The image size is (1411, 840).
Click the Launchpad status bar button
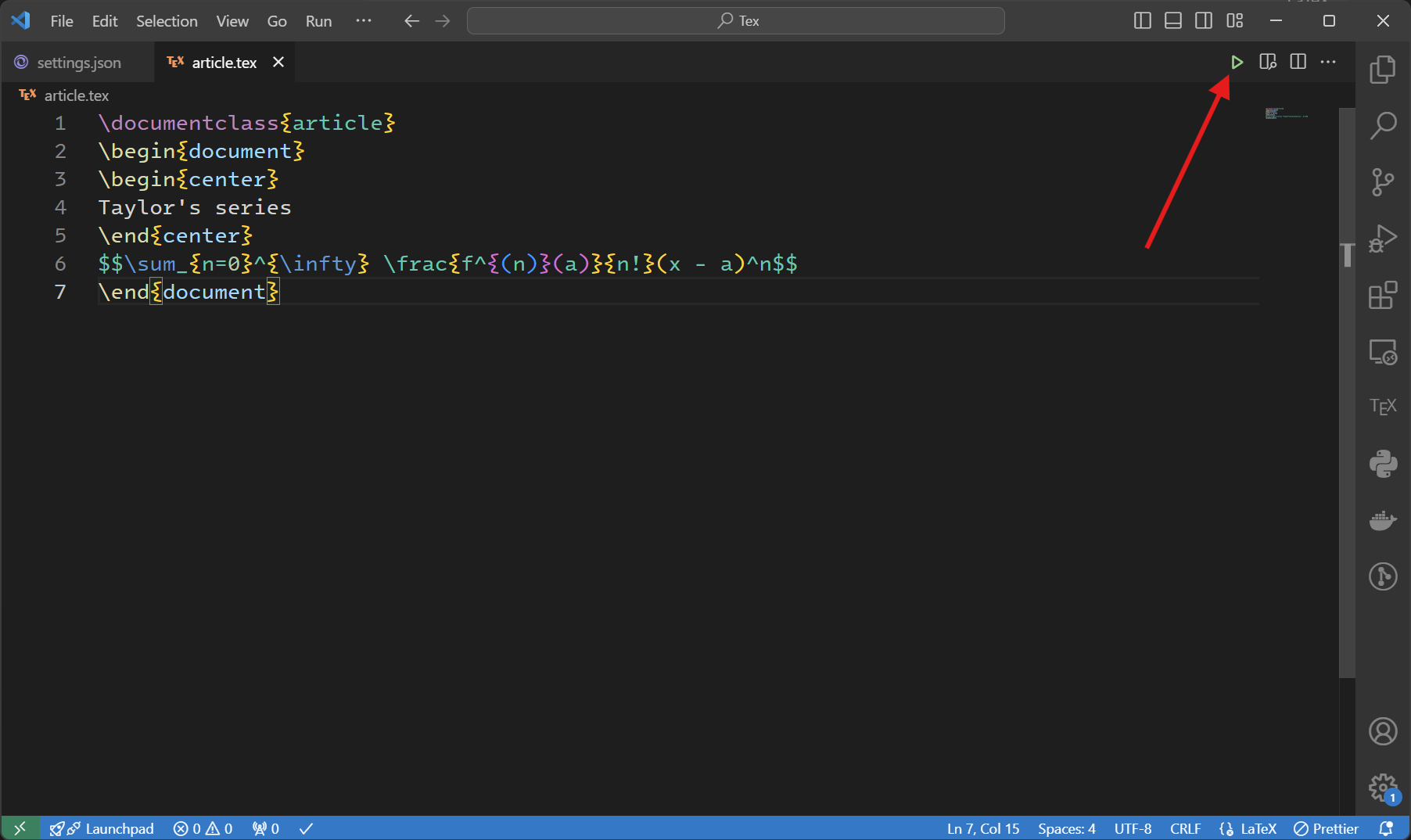click(110, 828)
